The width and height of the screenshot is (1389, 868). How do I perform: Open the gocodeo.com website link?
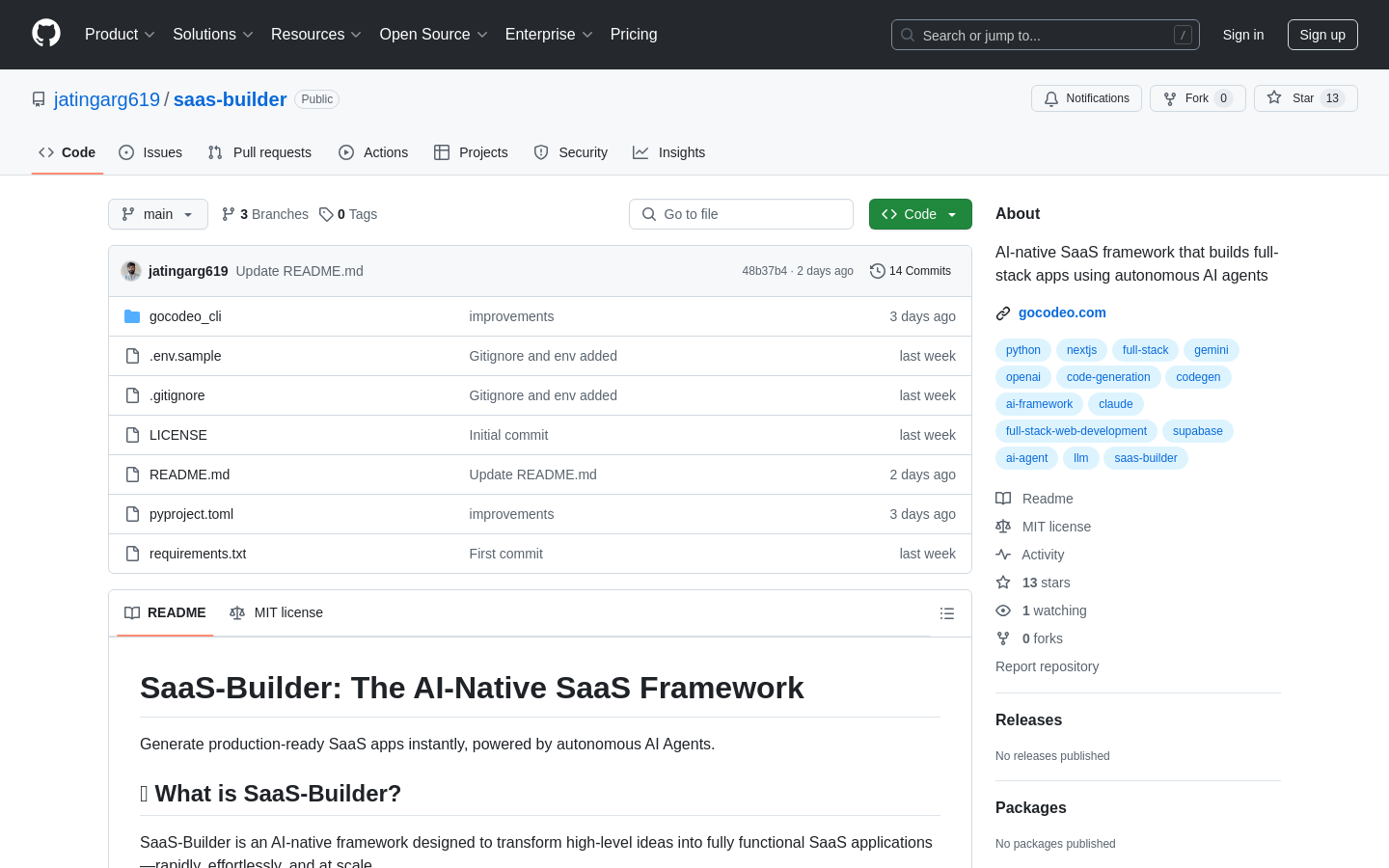(1062, 312)
